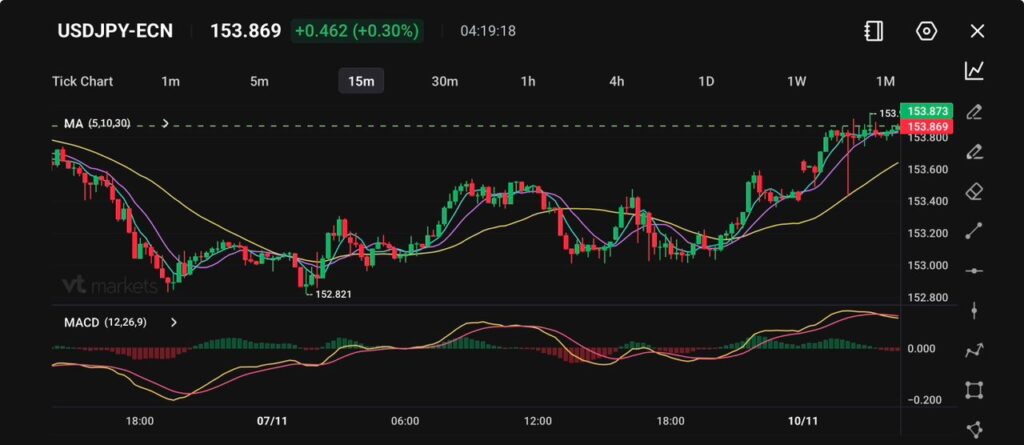
Task: Open the order book notebook icon
Action: coord(874,31)
